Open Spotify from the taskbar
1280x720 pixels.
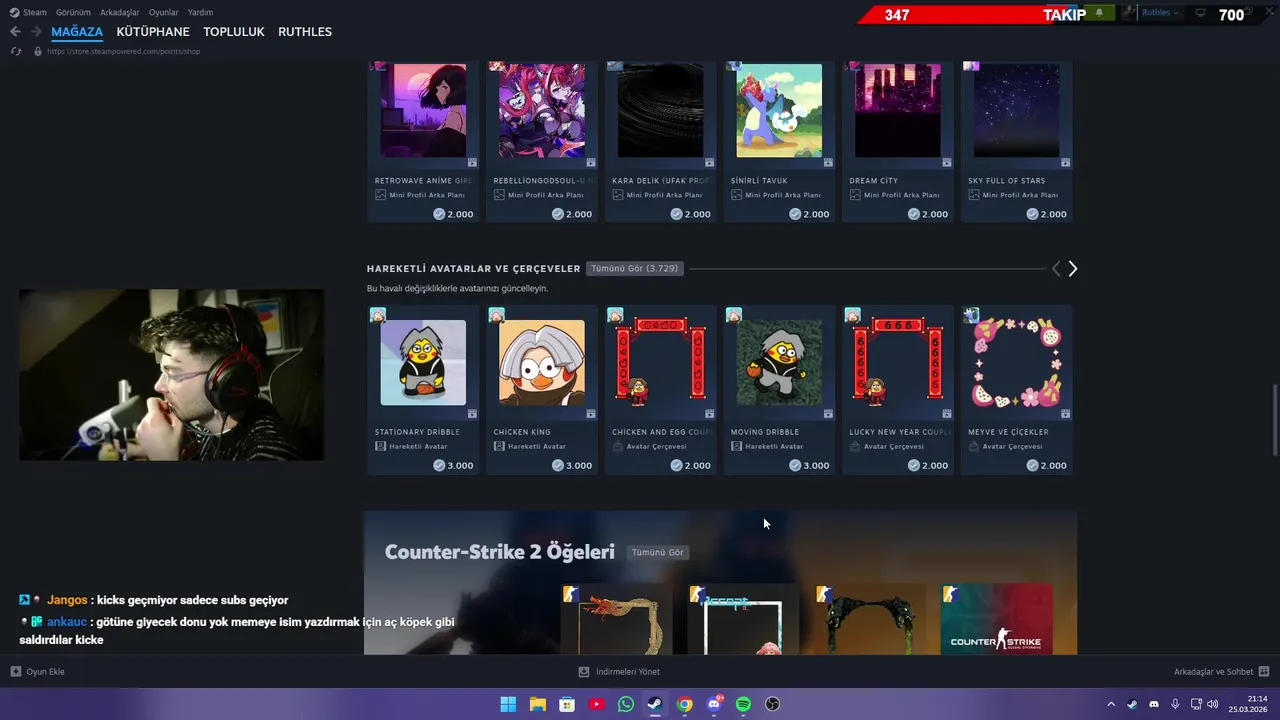(x=743, y=704)
